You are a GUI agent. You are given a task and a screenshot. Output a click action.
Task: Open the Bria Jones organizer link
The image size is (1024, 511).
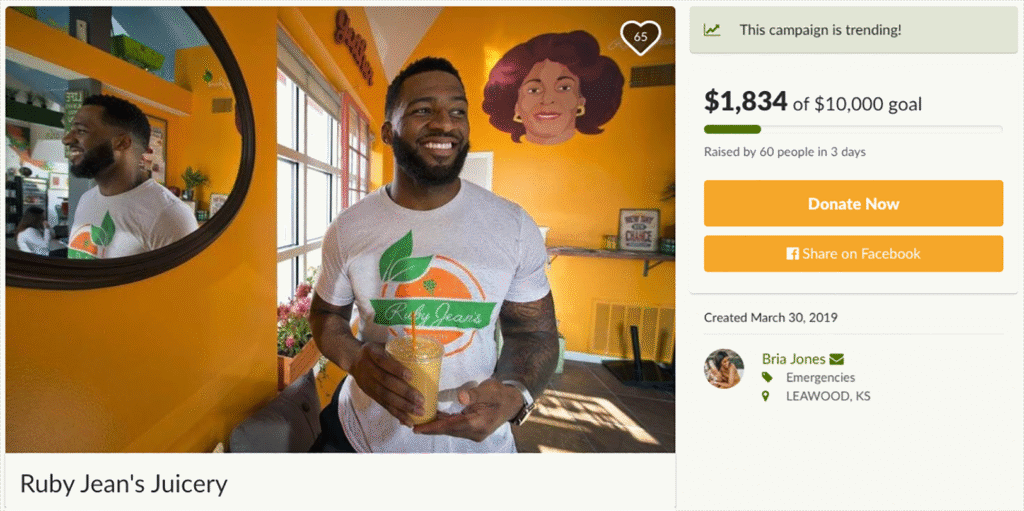pos(793,359)
